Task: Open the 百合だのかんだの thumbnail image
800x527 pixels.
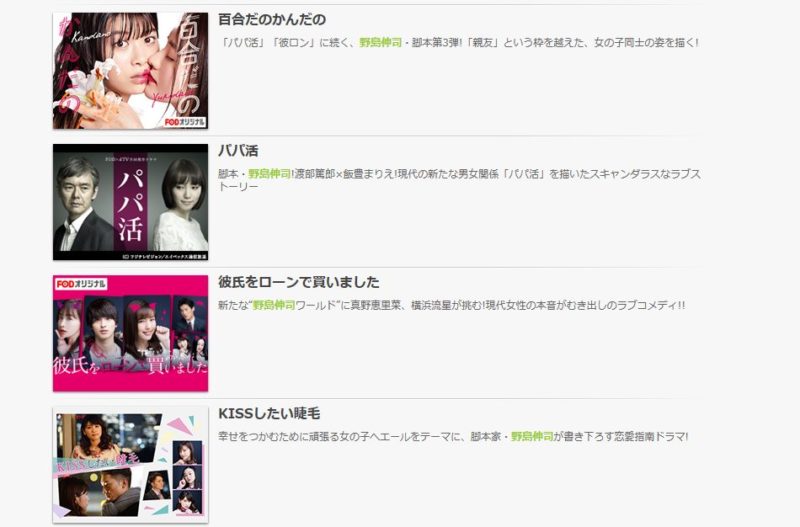Action: click(x=130, y=70)
